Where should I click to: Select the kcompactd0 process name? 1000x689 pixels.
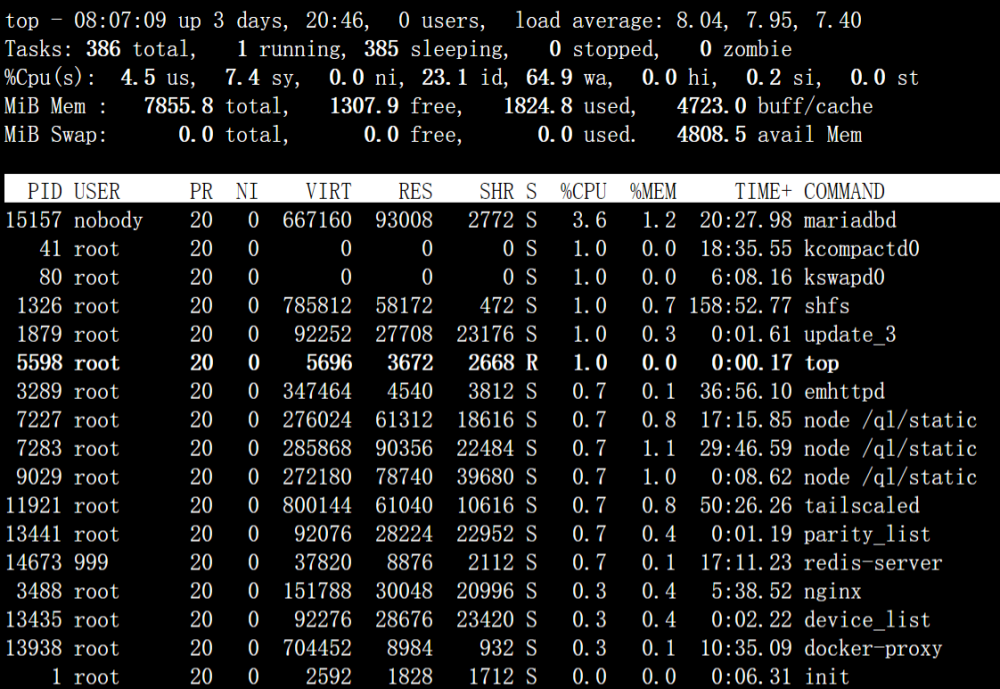pos(862,249)
